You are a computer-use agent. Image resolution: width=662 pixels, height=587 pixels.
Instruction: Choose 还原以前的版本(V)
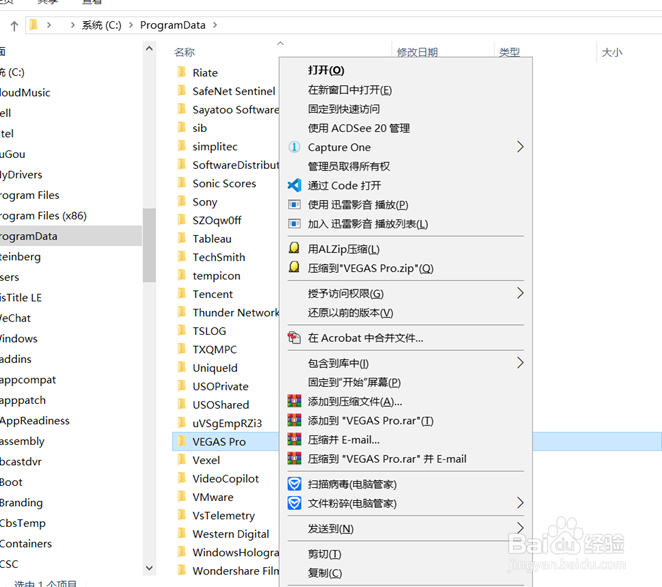(x=350, y=313)
